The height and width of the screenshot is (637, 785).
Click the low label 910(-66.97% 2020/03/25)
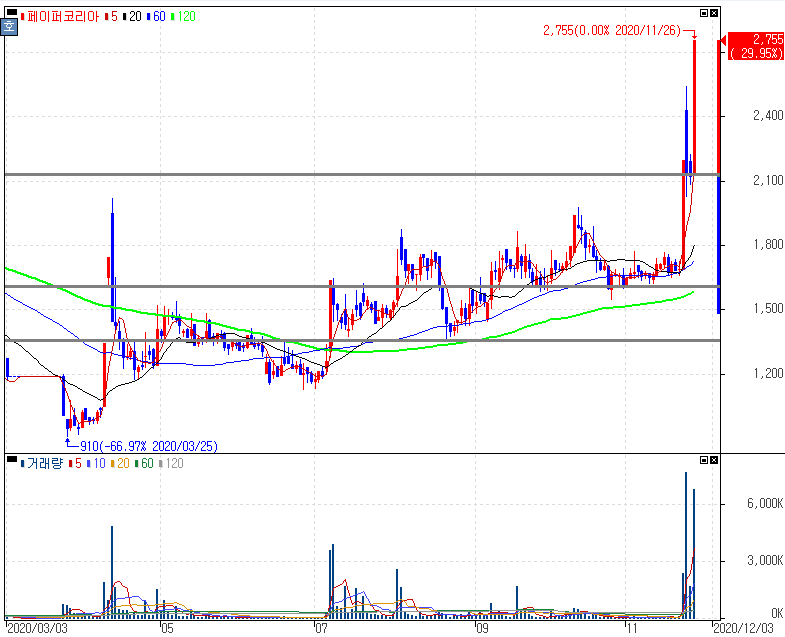pyautogui.click(x=149, y=446)
